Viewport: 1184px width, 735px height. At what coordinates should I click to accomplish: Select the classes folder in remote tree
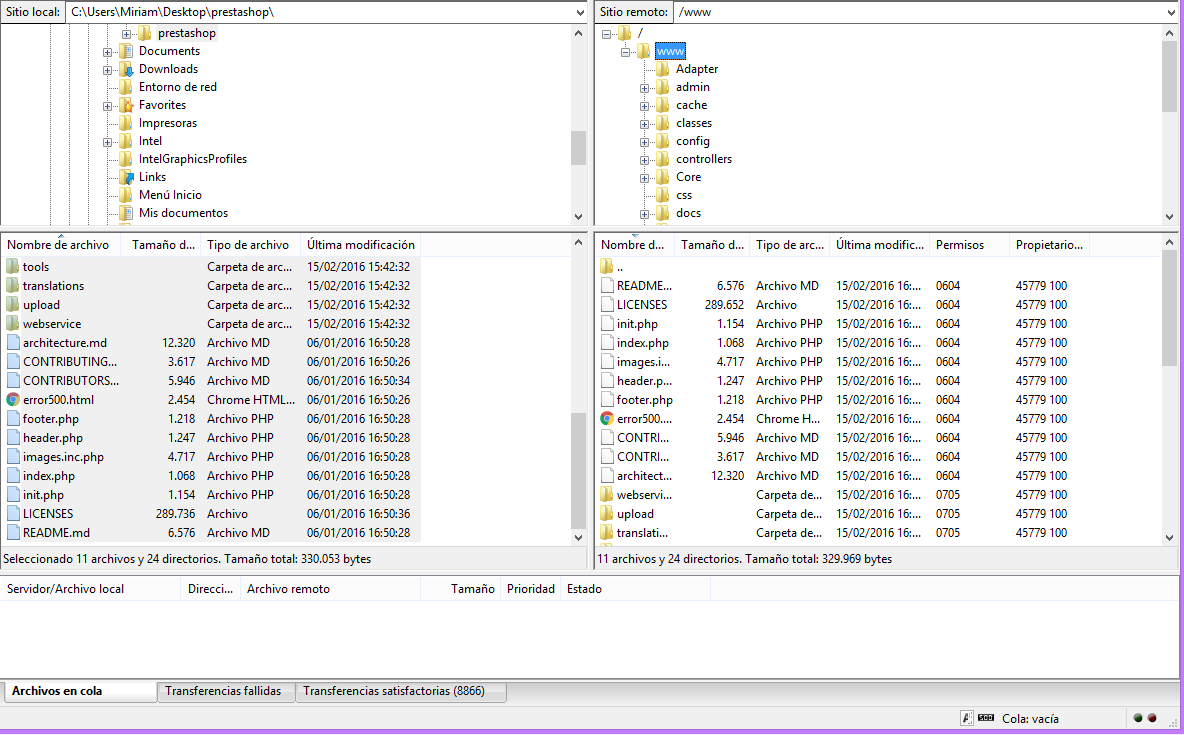693,123
